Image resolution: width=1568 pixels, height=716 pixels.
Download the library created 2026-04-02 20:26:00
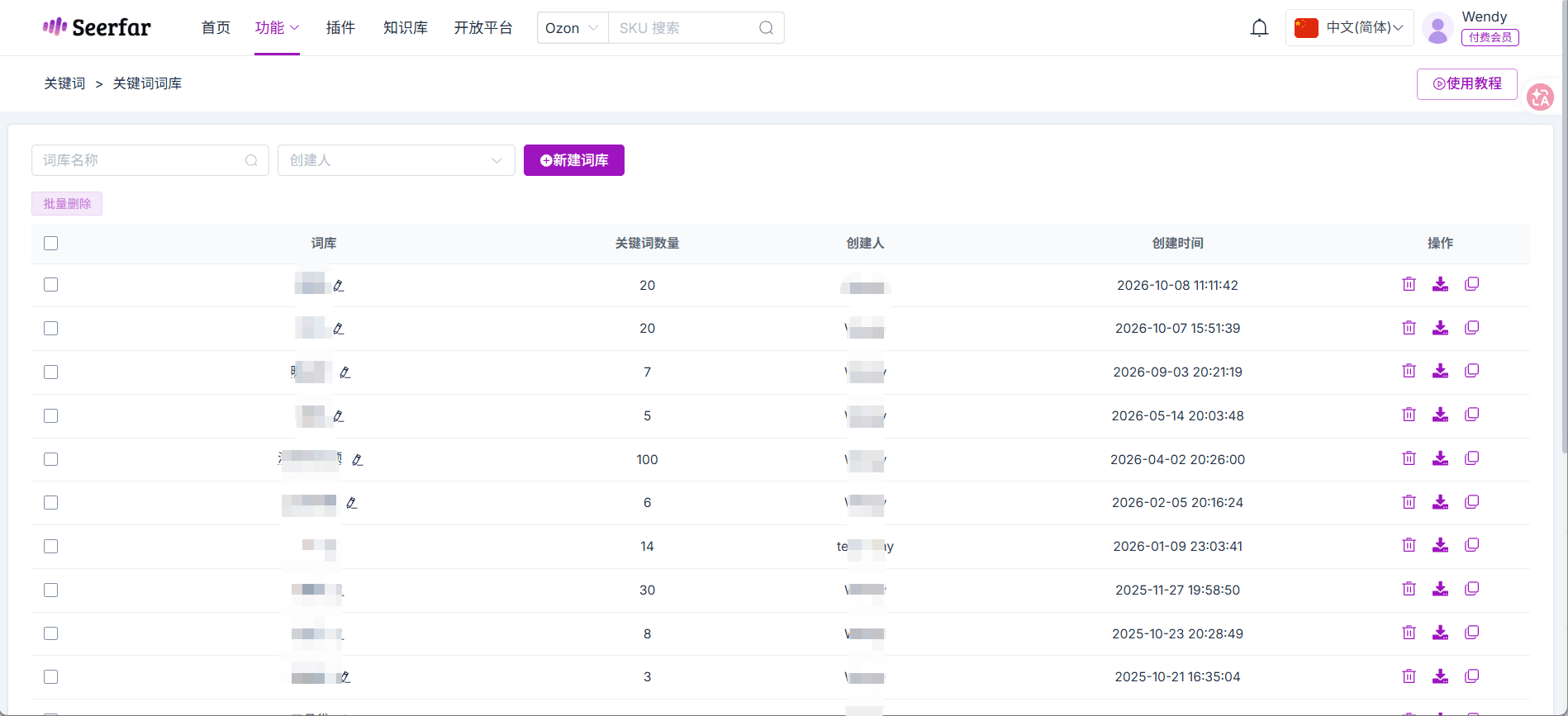pos(1440,458)
